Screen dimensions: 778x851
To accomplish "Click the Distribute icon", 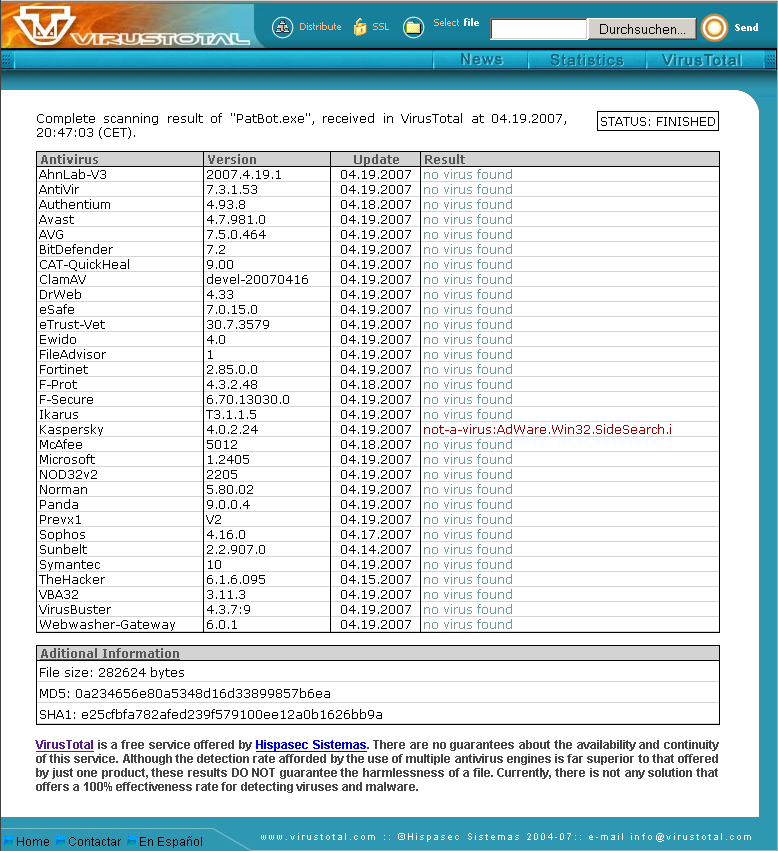I will pyautogui.click(x=282, y=27).
